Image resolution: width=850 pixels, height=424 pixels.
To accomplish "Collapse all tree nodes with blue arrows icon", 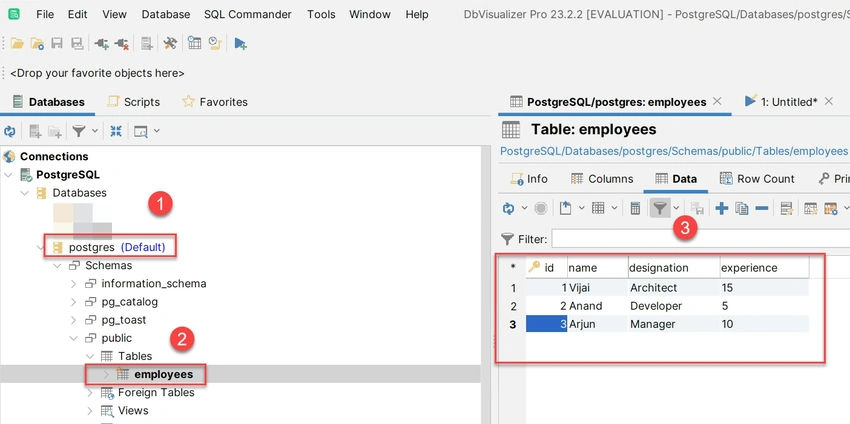I will click(116, 131).
